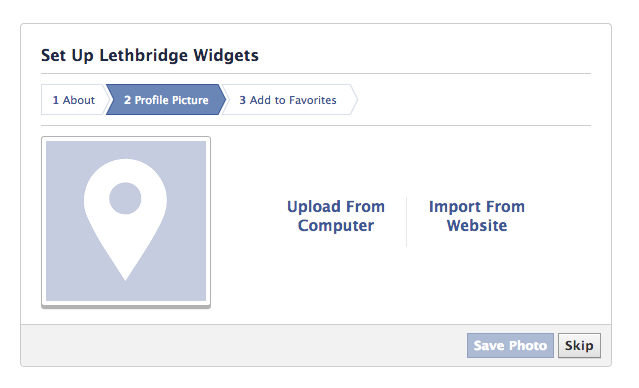Image resolution: width=639 pixels, height=388 pixels.
Task: Select the highlighted Profile Picture step
Action: [166, 100]
